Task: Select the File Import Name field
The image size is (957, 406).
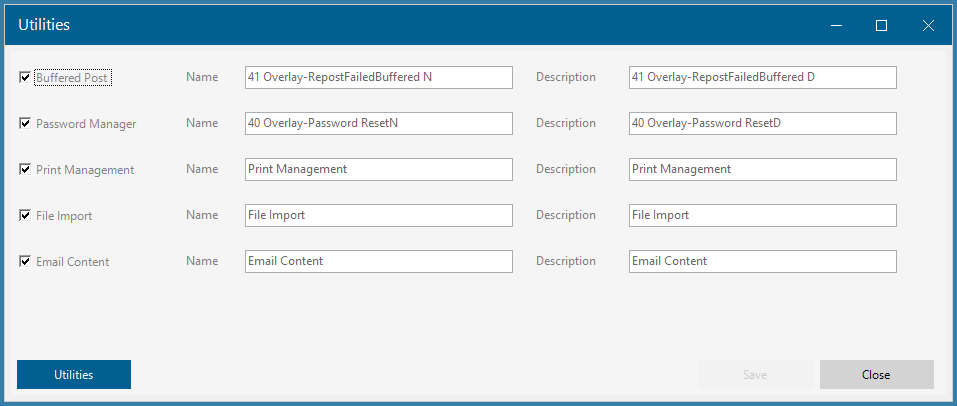Action: tap(378, 216)
